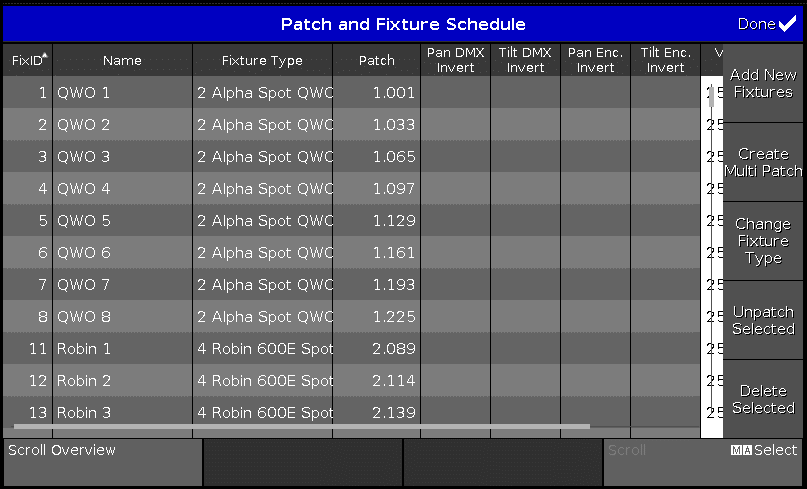This screenshot has width=807, height=489.
Task: Choose Change Fixture Type
Action: pyautogui.click(x=763, y=241)
